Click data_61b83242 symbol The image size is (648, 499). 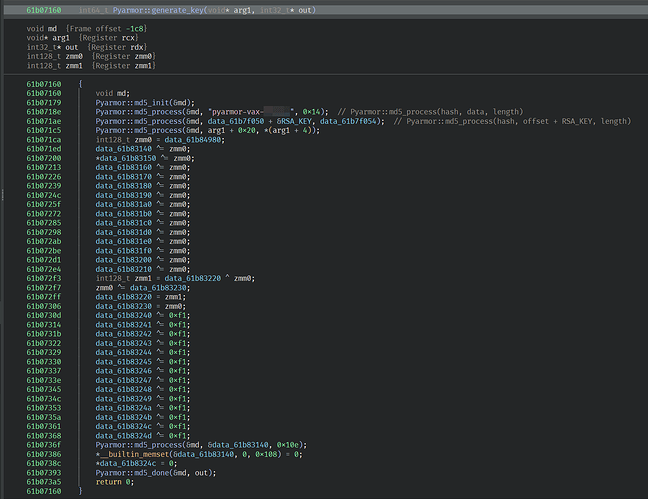click(x=124, y=334)
